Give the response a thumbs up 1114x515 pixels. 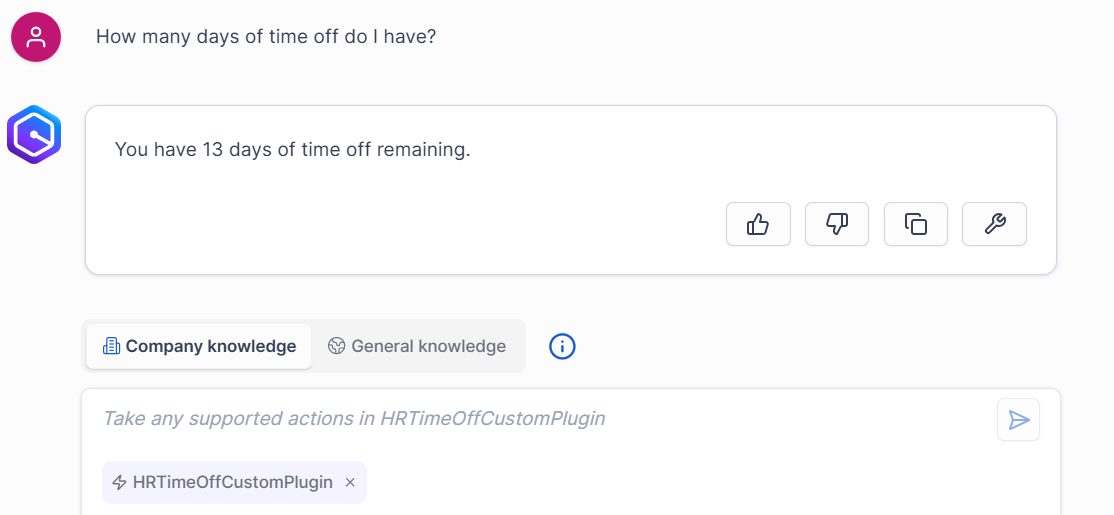(758, 224)
